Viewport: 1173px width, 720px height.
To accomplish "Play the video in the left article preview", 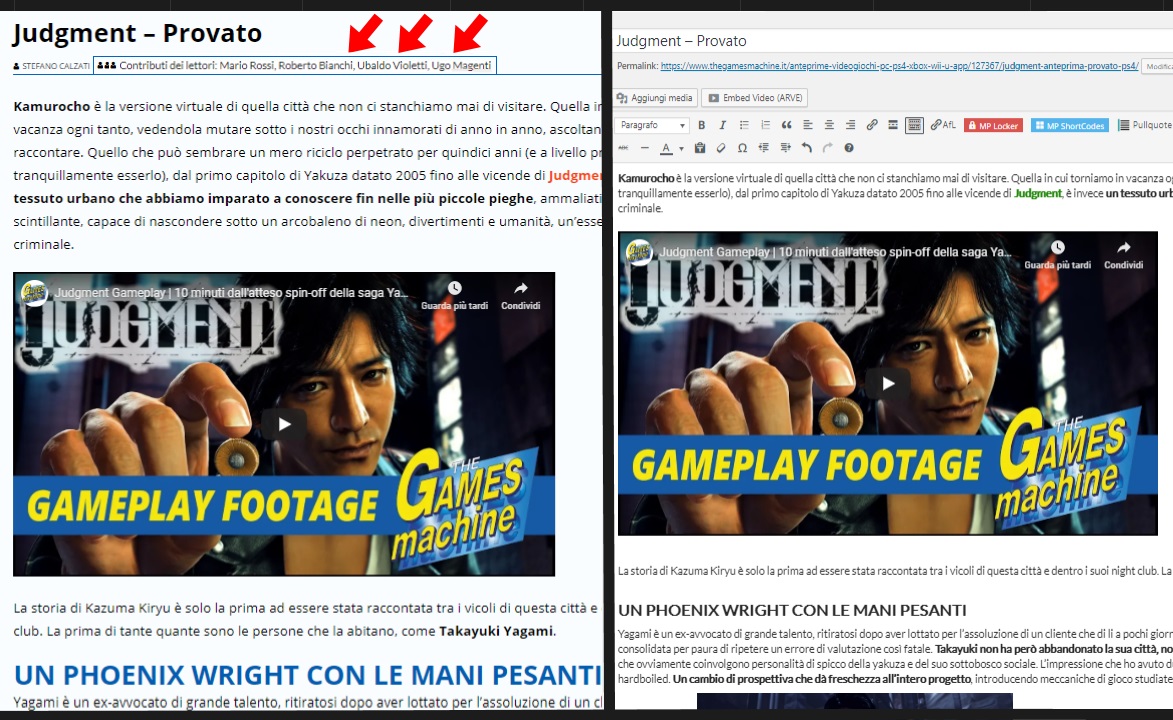I will 284,424.
